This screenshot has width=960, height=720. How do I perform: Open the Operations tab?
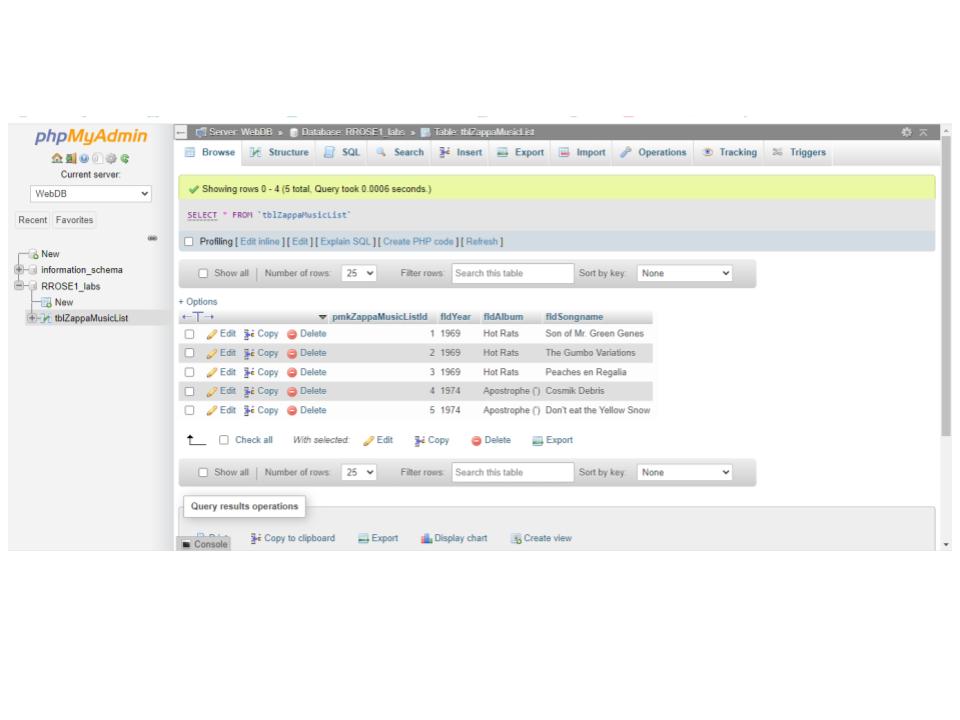pyautogui.click(x=653, y=152)
